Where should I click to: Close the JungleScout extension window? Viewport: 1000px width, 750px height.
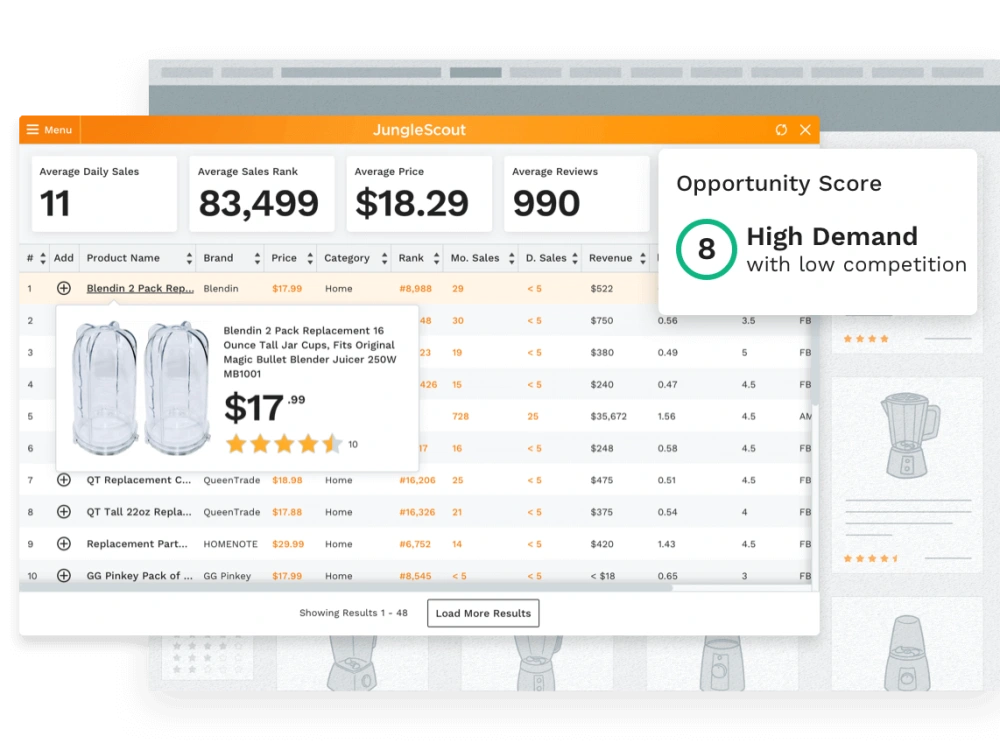tap(805, 129)
